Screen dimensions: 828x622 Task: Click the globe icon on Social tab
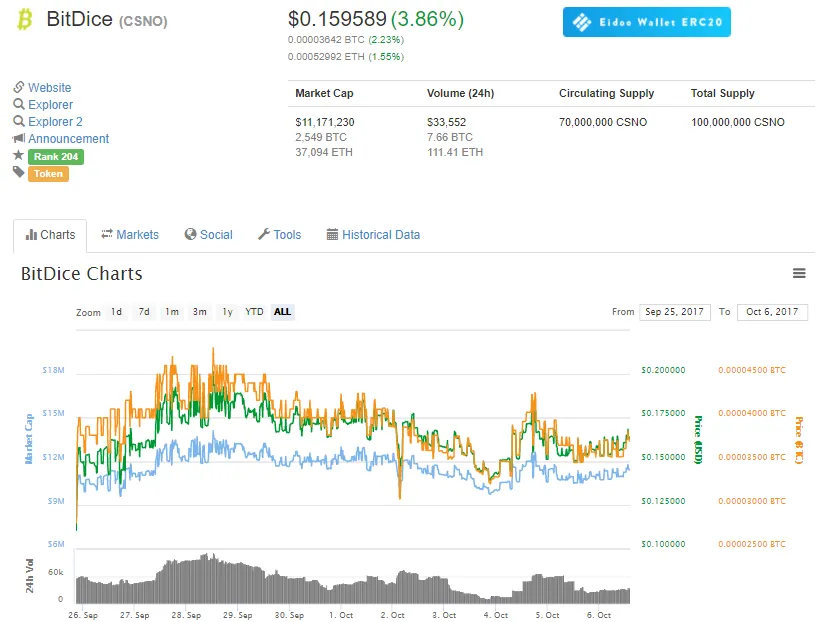190,234
